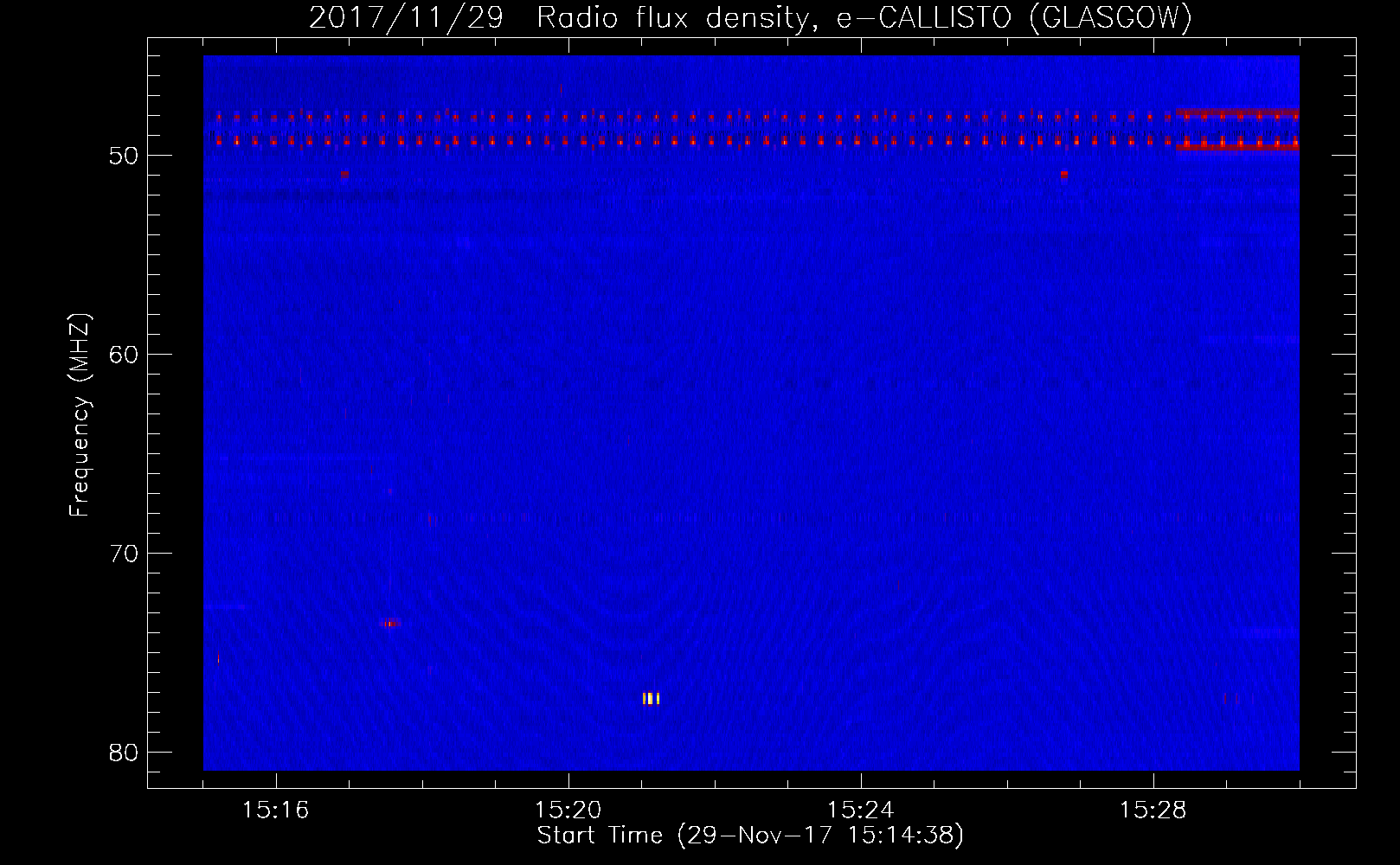Click the Frequency (MHZ) axis label

(80, 415)
